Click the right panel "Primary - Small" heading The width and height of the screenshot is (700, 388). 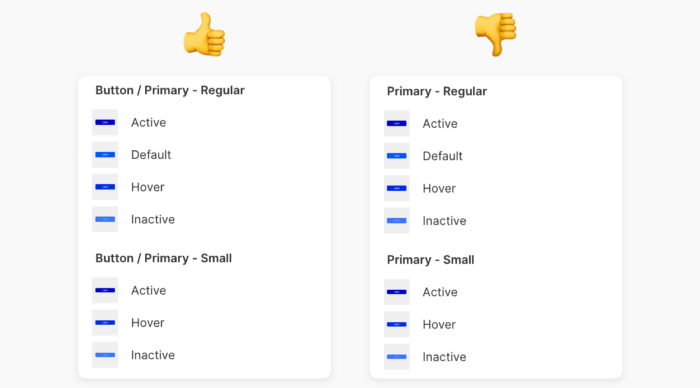point(430,260)
